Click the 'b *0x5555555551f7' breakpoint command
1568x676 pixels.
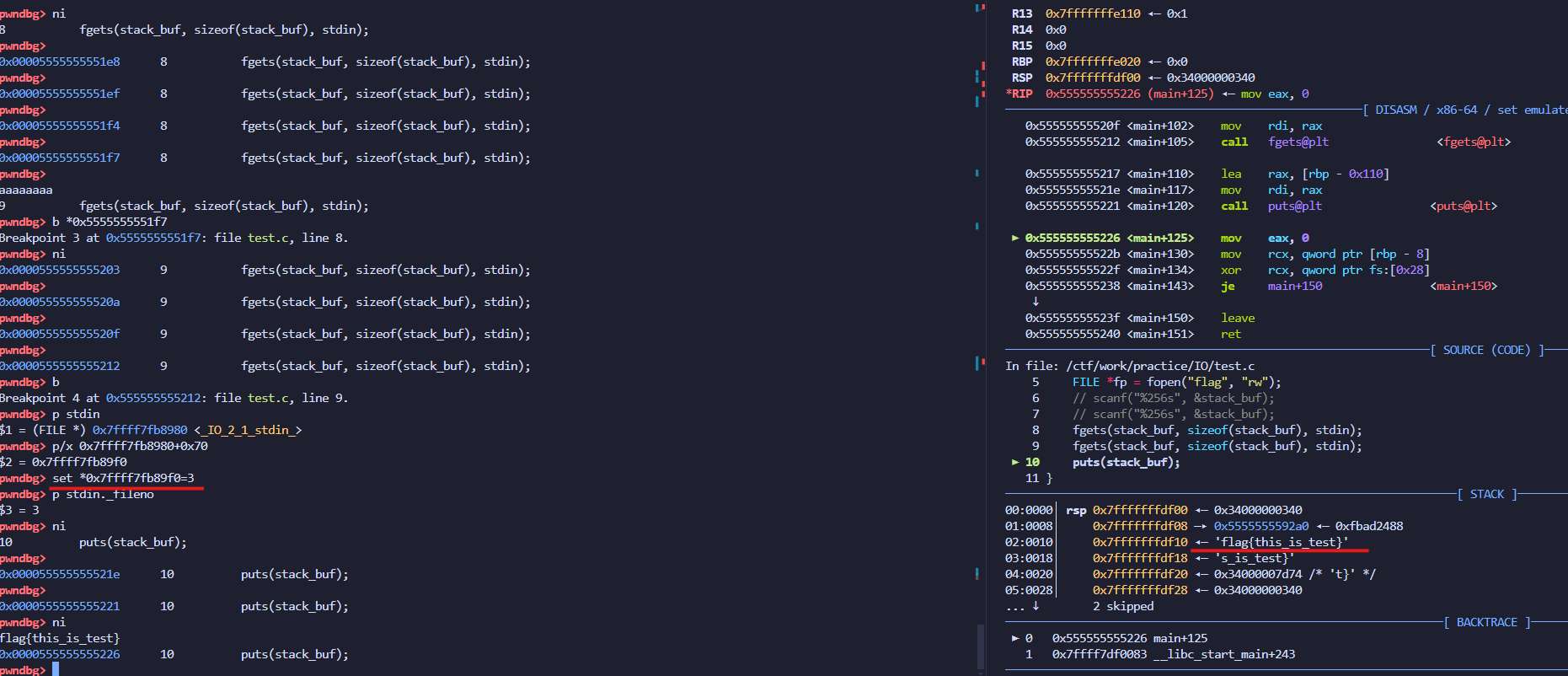pos(110,222)
